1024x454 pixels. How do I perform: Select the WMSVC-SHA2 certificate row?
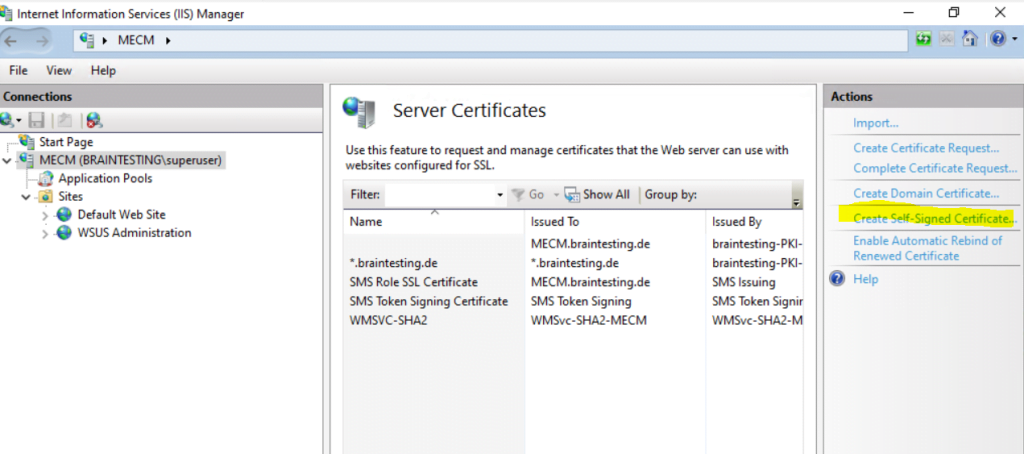coord(573,321)
